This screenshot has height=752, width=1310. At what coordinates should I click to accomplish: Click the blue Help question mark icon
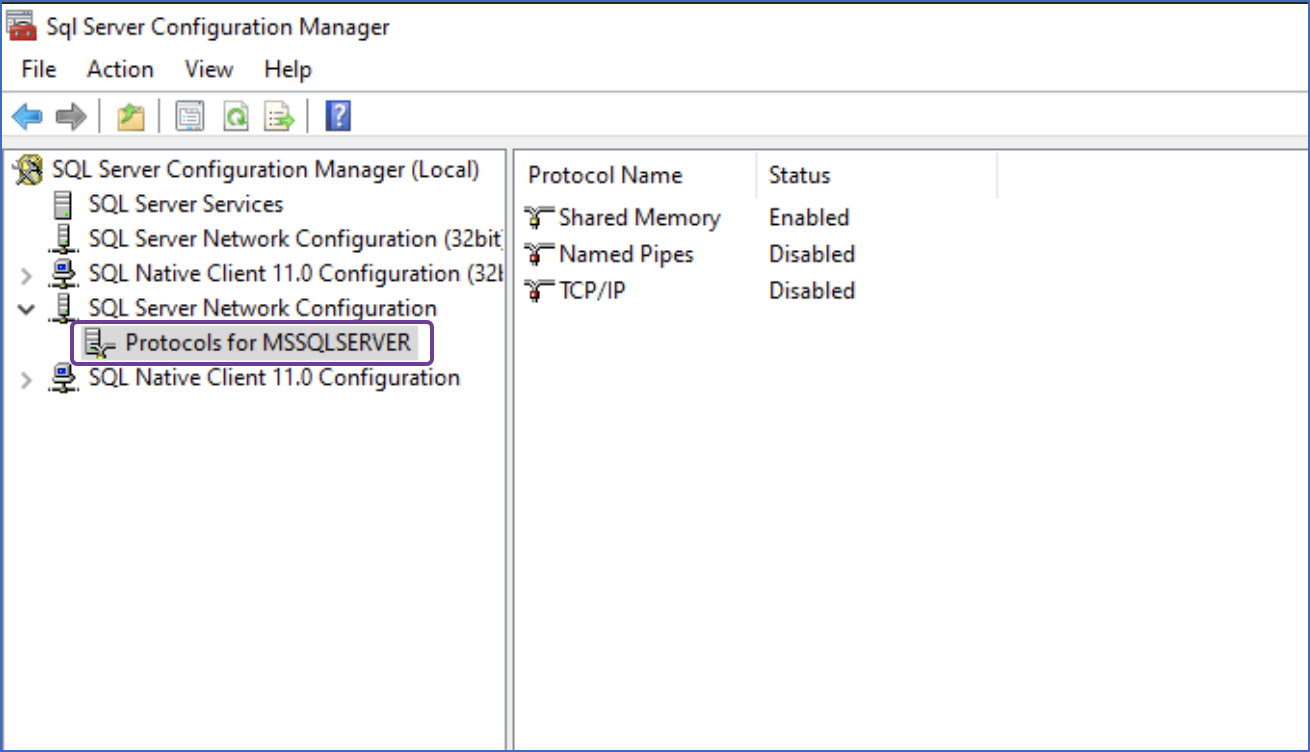click(x=338, y=117)
